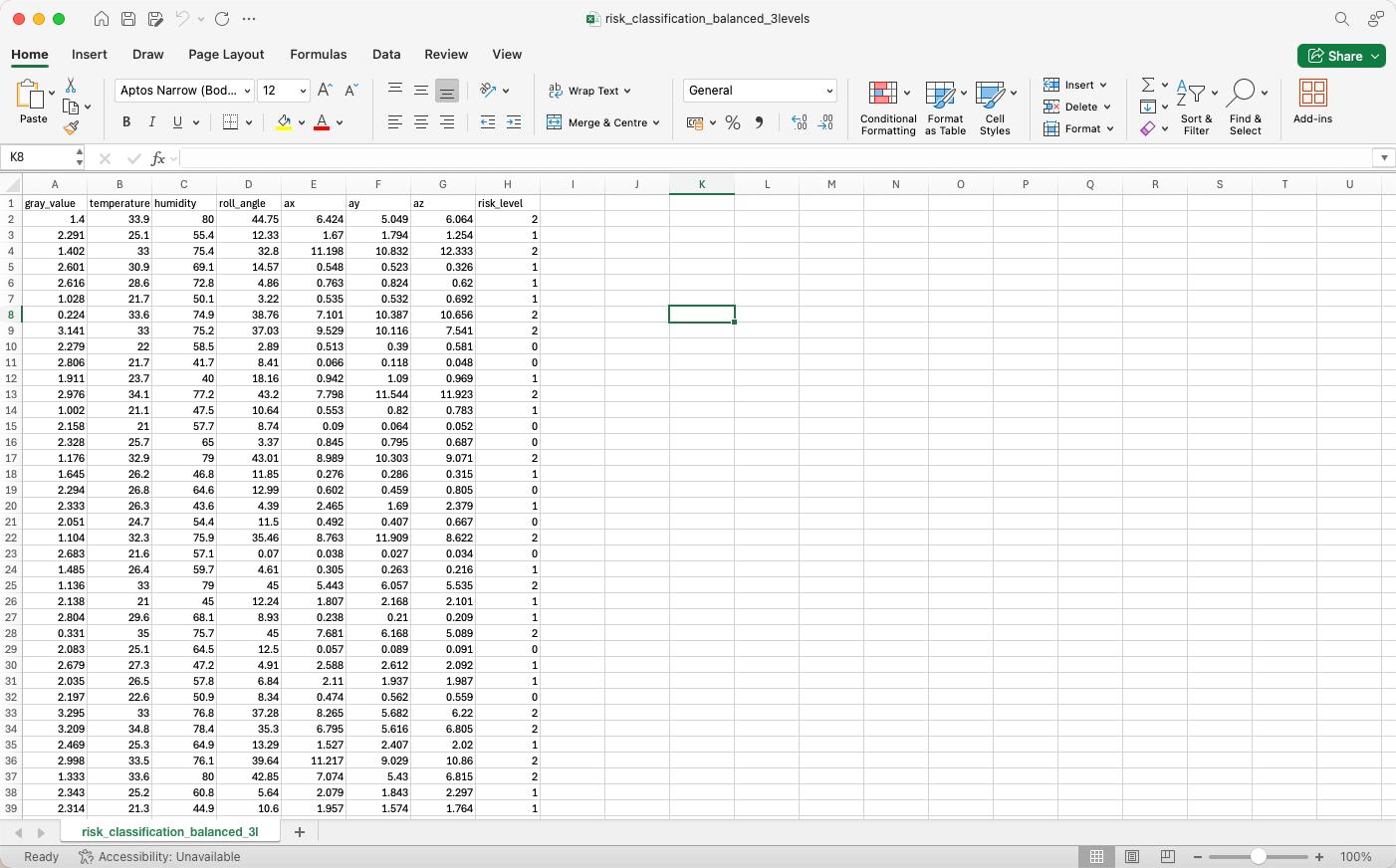Click the Cut scissors icon
The height and width of the screenshot is (868, 1396).
71,86
